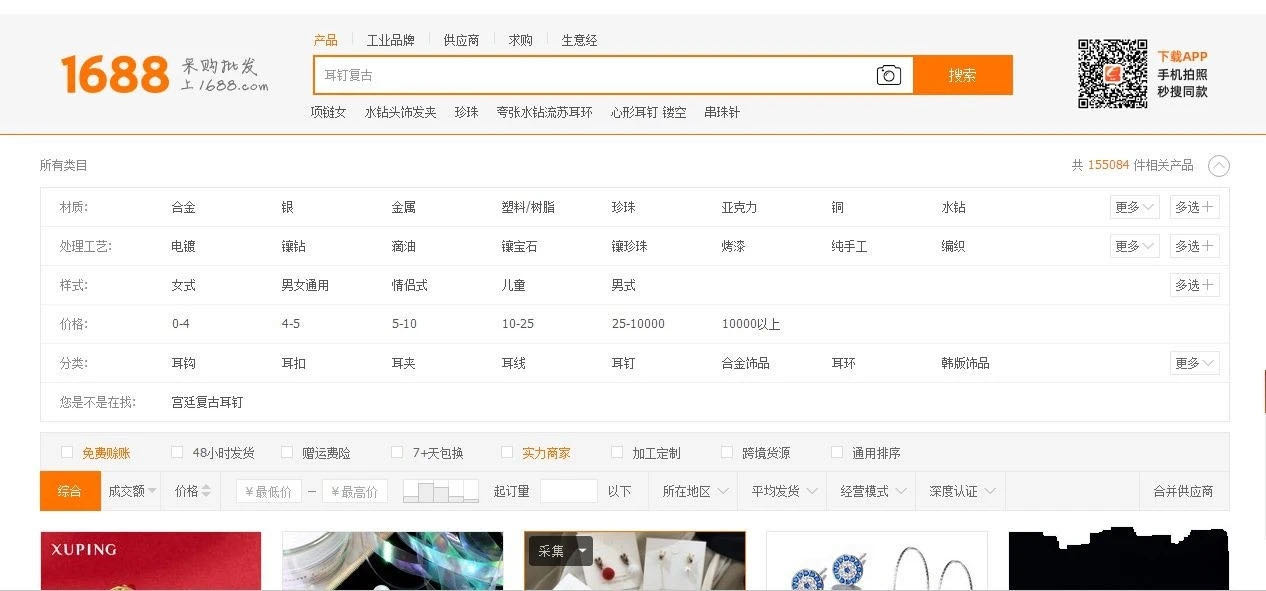1266x591 pixels.
Task: Open the iridescent ribbon product thumbnail
Action: (x=392, y=560)
